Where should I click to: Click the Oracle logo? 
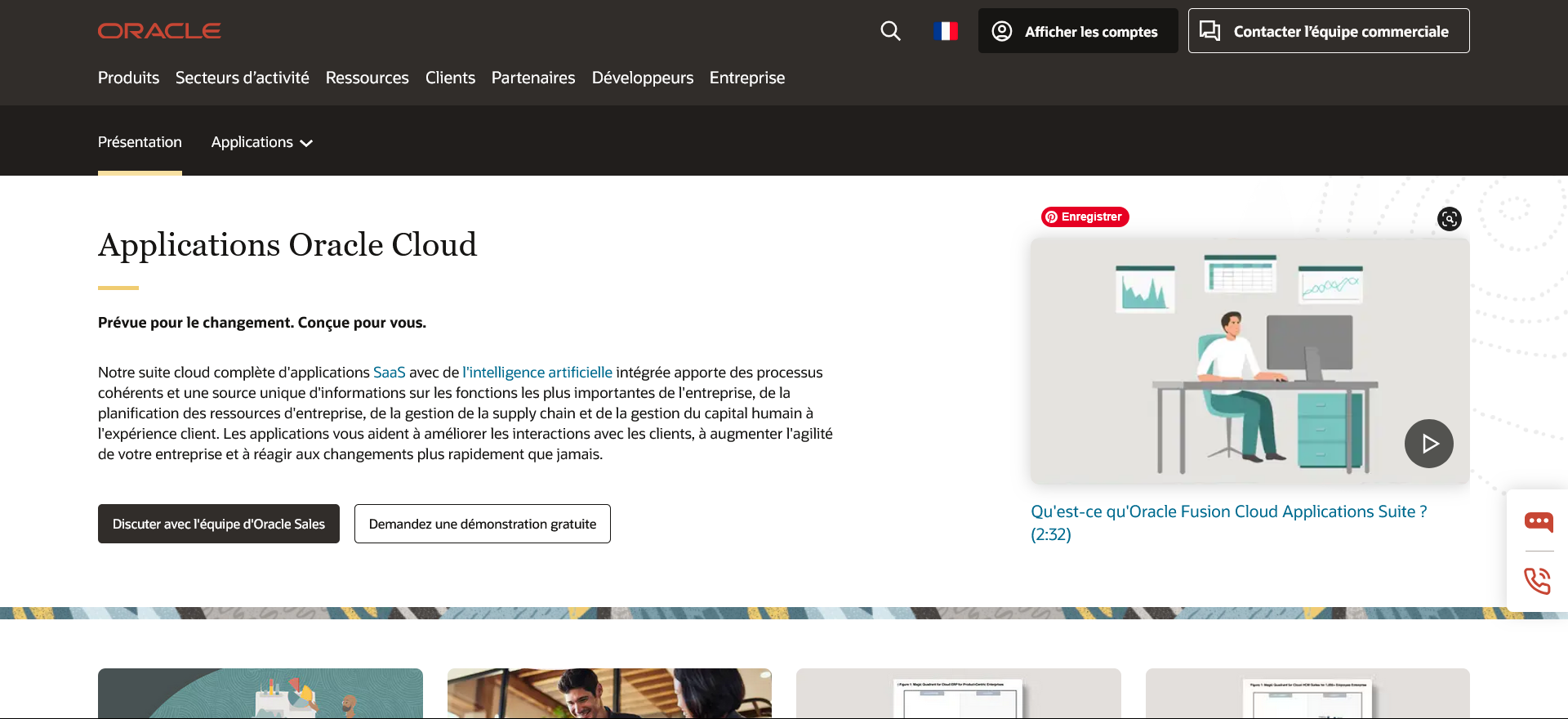159,31
